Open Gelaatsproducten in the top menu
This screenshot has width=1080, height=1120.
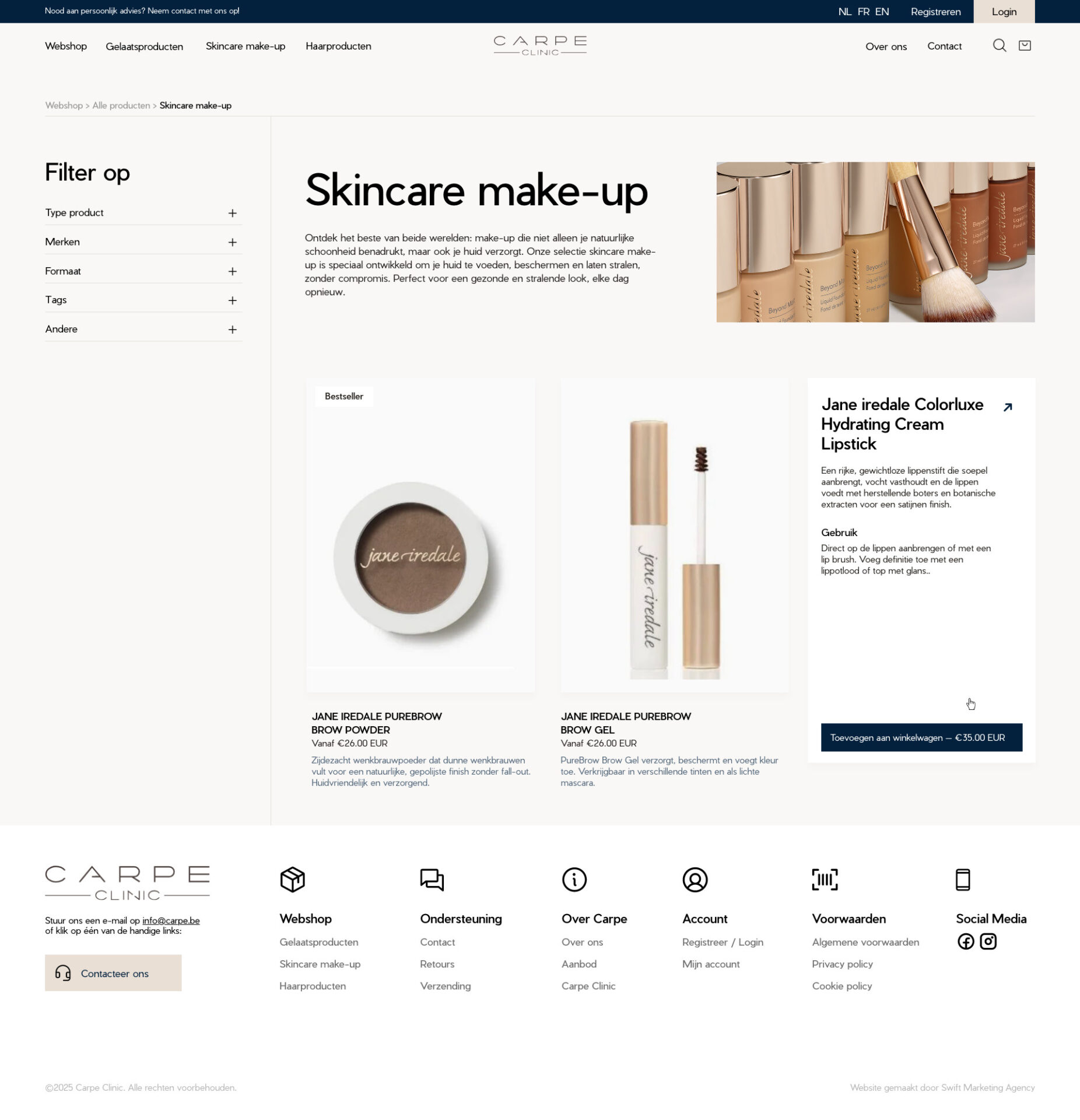[144, 47]
